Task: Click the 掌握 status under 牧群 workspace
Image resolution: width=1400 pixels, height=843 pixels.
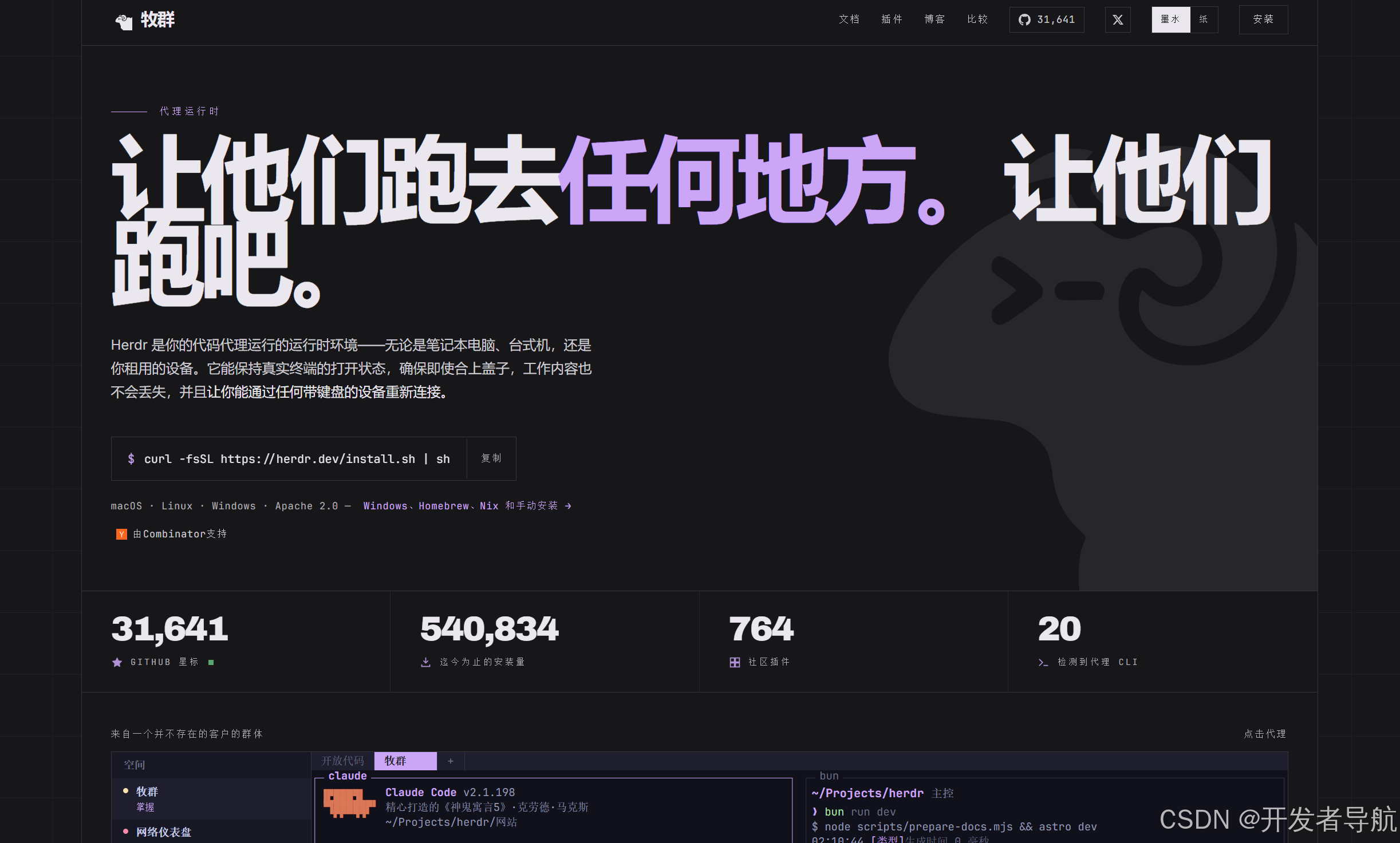Action: pyautogui.click(x=145, y=807)
